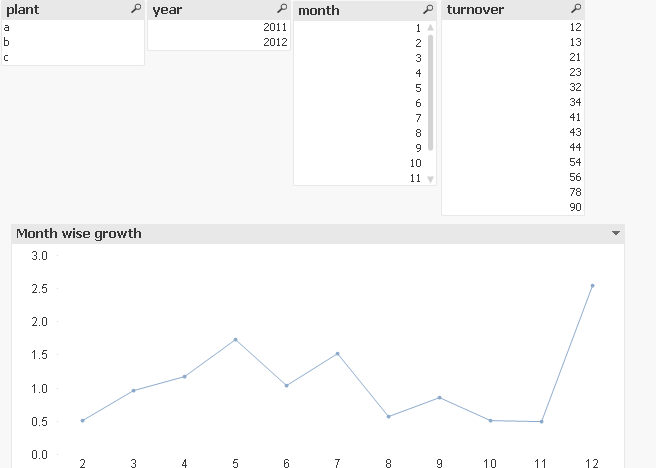The width and height of the screenshot is (656, 468).
Task: Click the chart data point for month 11
Action: 542,422
